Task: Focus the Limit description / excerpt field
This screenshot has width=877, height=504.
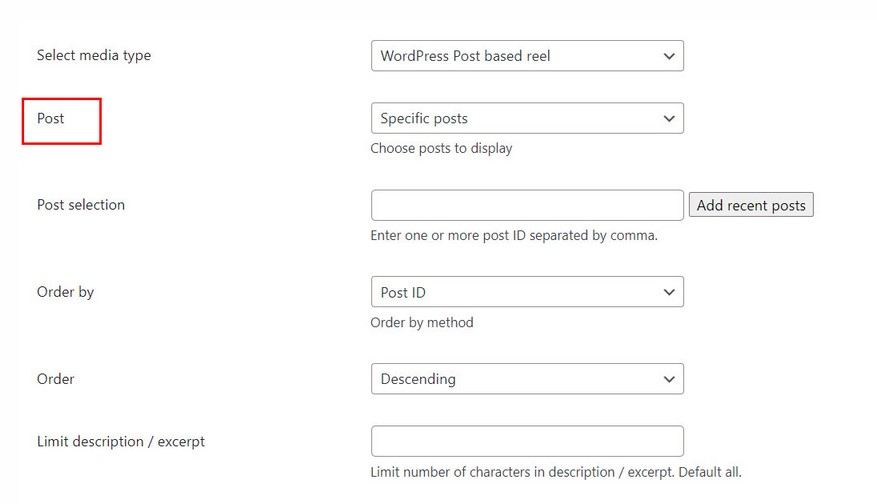Action: click(527, 441)
